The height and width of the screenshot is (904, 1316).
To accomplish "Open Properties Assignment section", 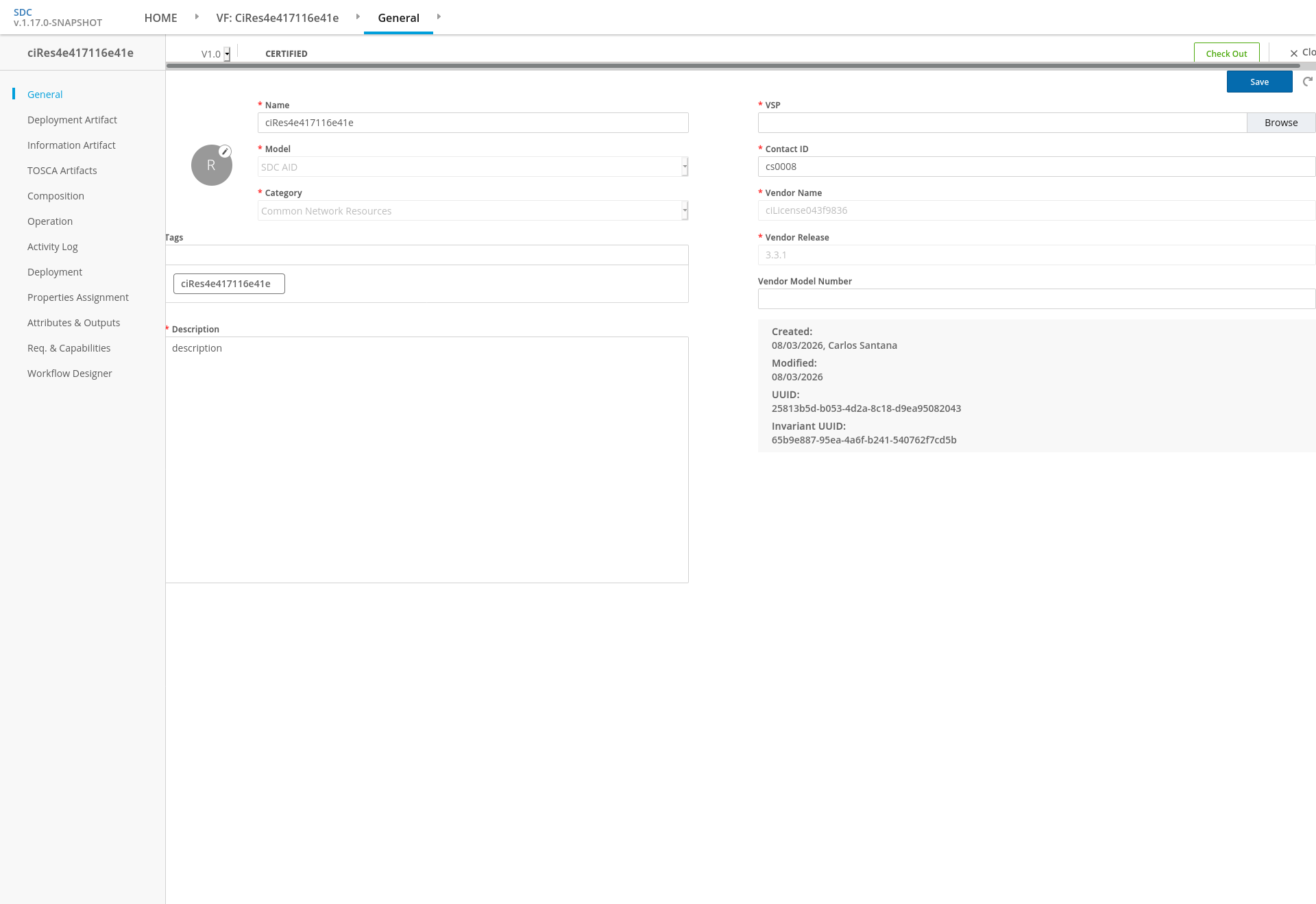I will click(x=78, y=297).
